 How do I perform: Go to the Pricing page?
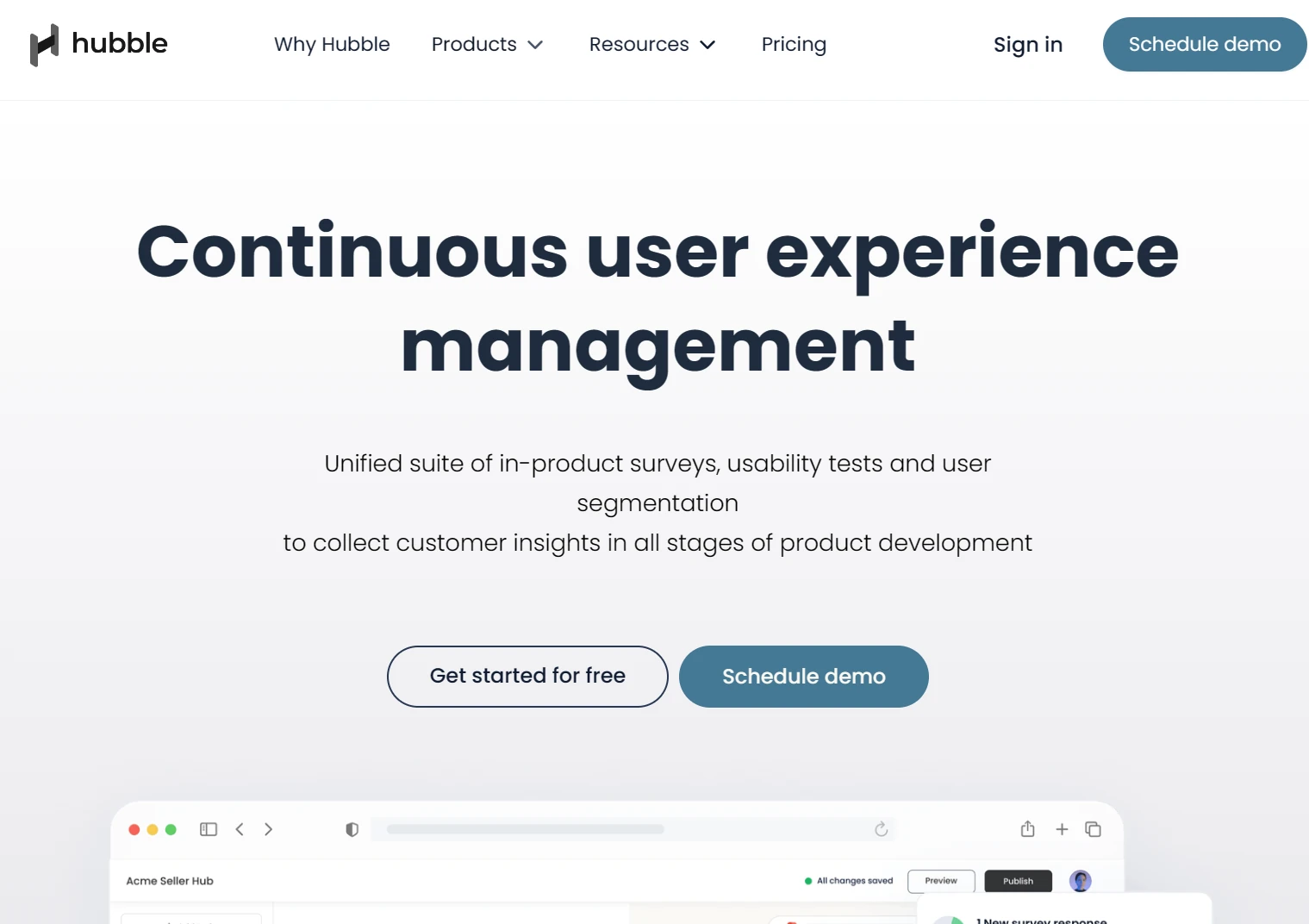click(x=794, y=45)
